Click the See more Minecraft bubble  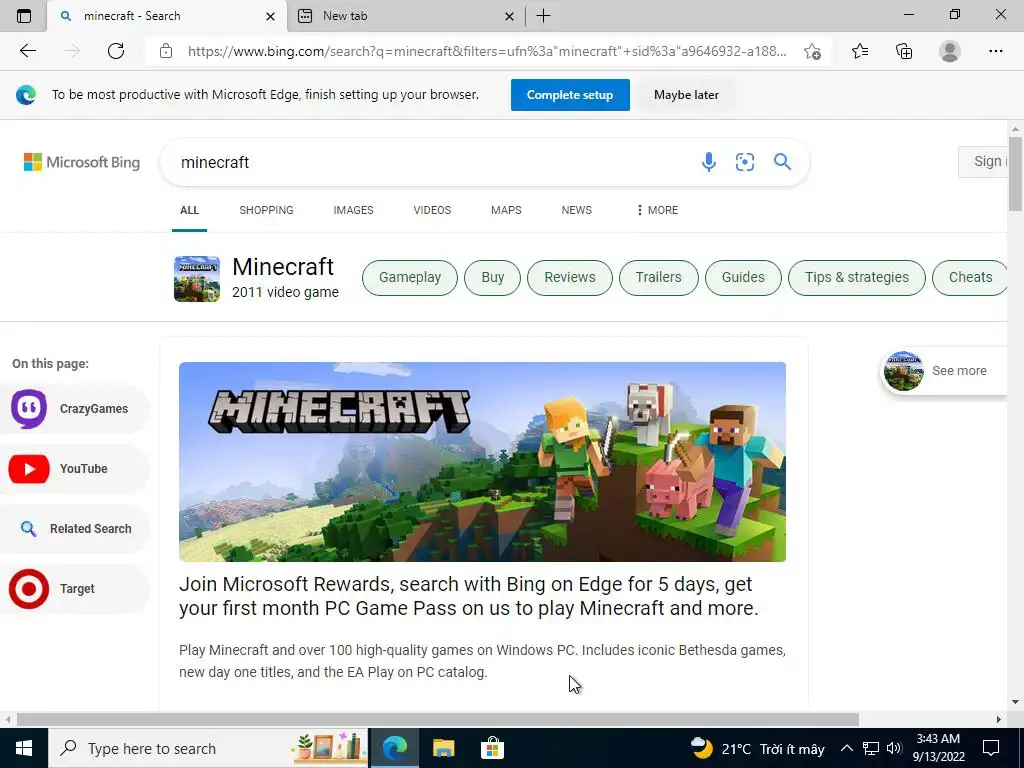[943, 371]
